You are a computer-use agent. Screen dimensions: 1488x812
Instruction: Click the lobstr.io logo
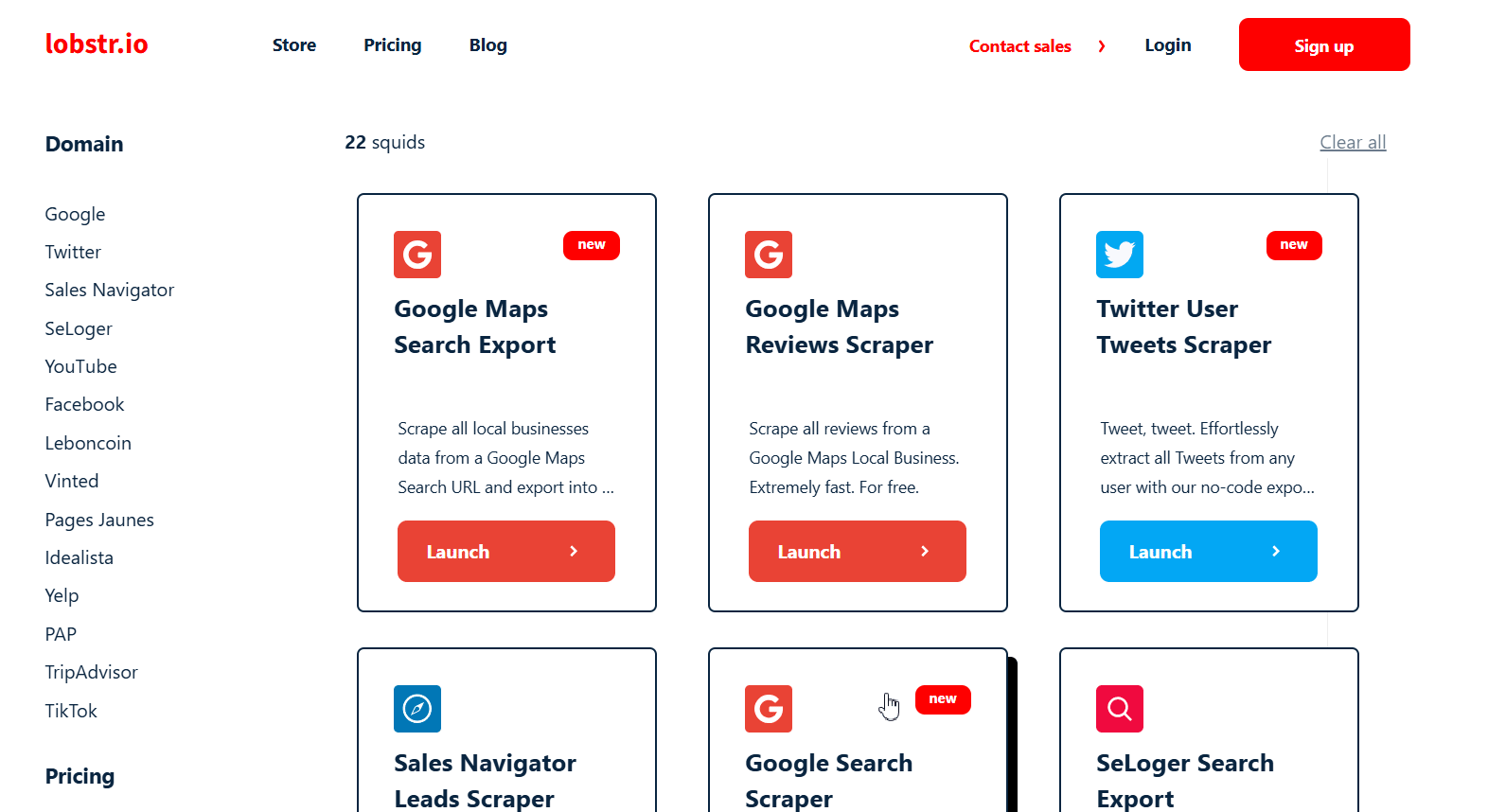97,44
